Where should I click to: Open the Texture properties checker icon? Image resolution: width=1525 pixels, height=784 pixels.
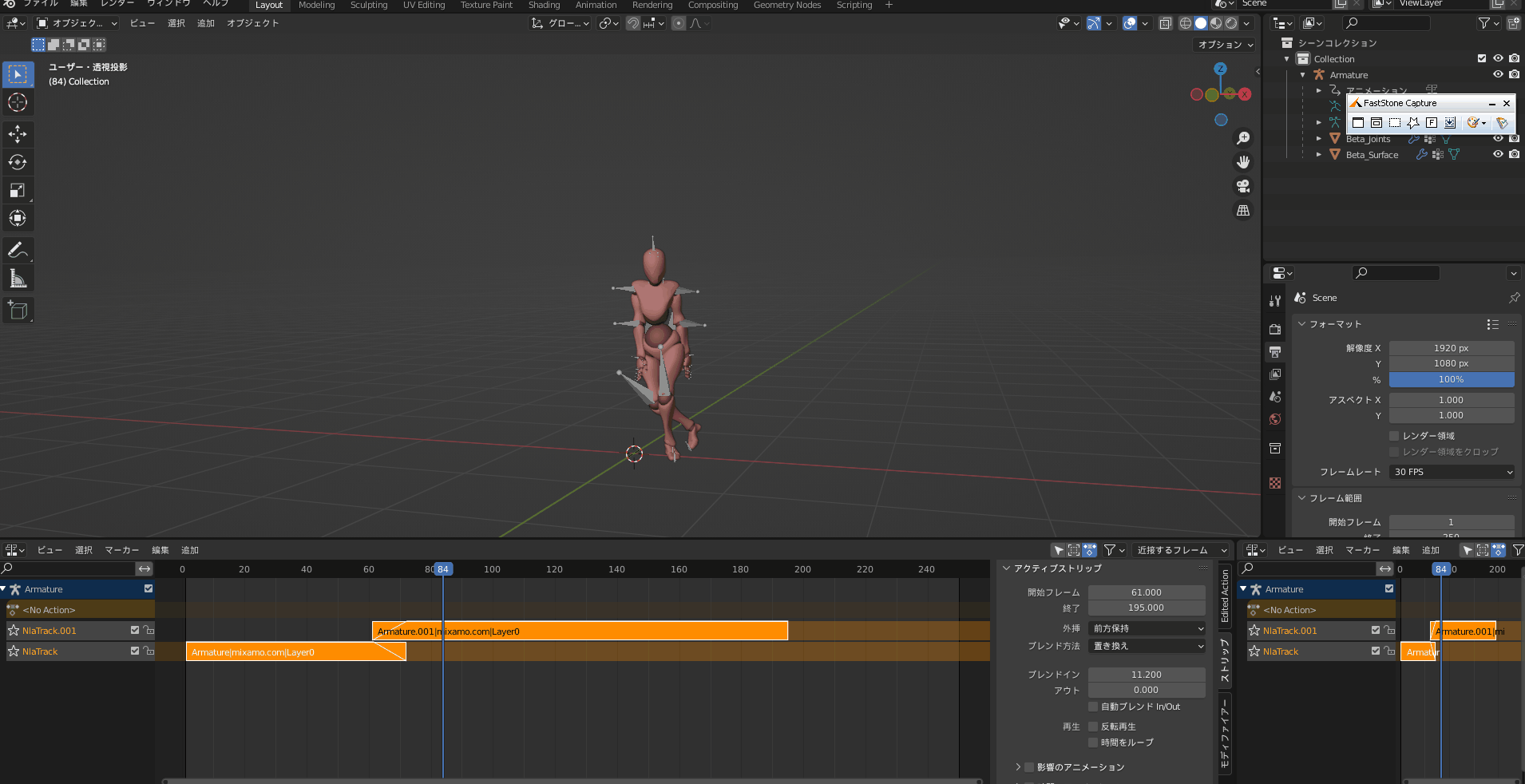[x=1275, y=483]
